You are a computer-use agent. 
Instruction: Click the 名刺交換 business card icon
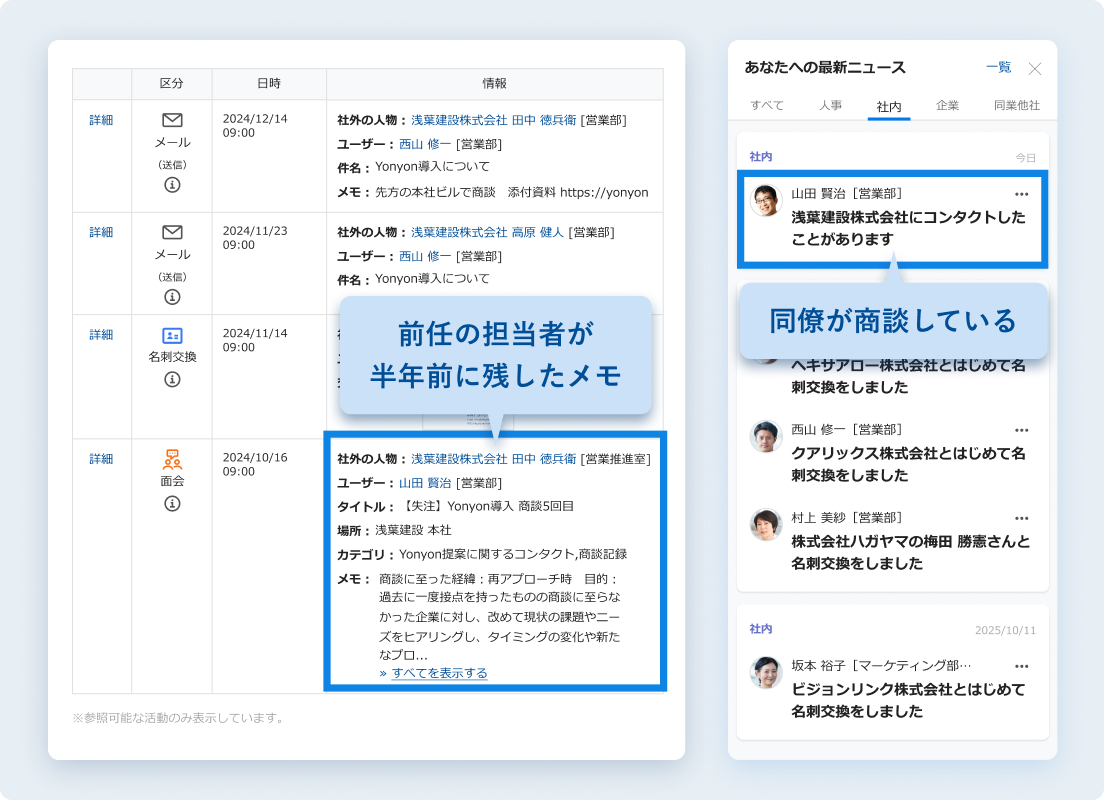pyautogui.click(x=172, y=336)
